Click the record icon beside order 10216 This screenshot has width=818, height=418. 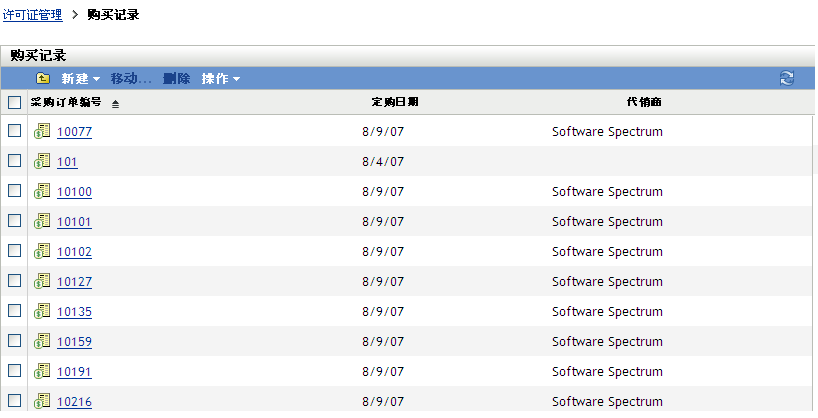(42, 401)
